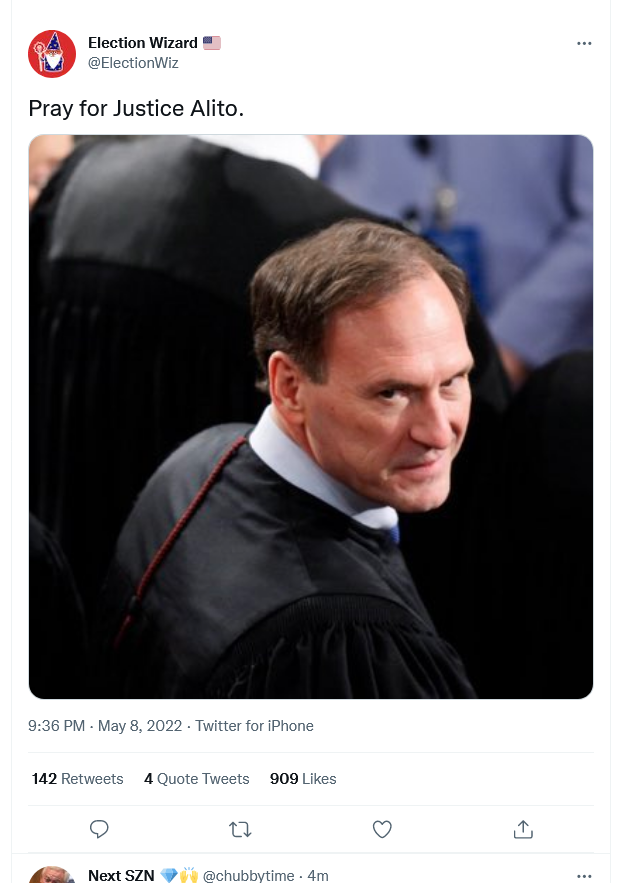
Task: Open the @chubbytime handle
Action: point(249,876)
